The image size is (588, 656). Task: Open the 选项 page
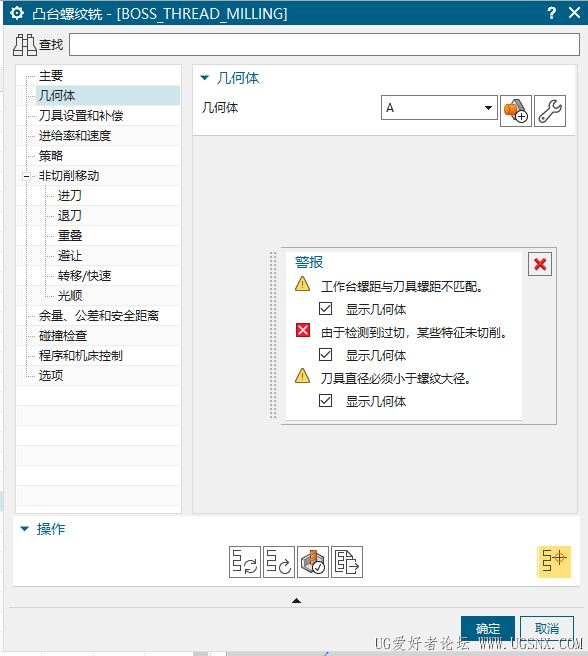pos(51,376)
